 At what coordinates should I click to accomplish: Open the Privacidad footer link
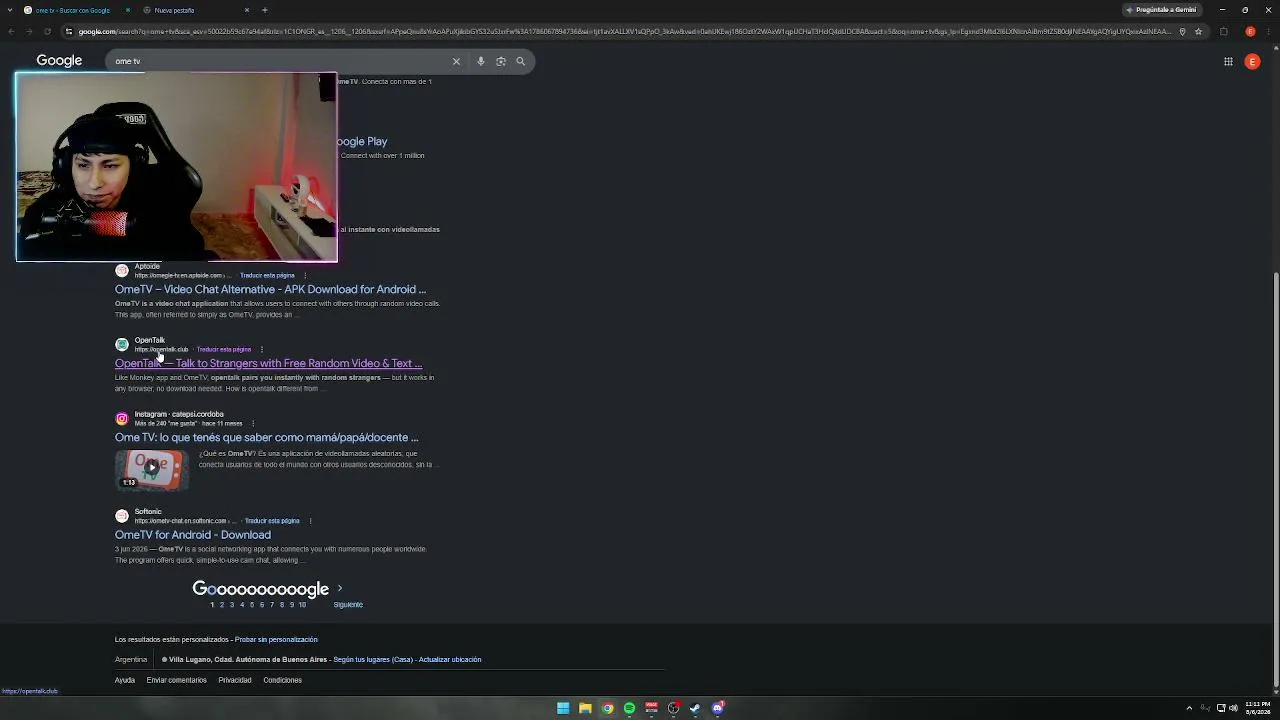(x=235, y=680)
